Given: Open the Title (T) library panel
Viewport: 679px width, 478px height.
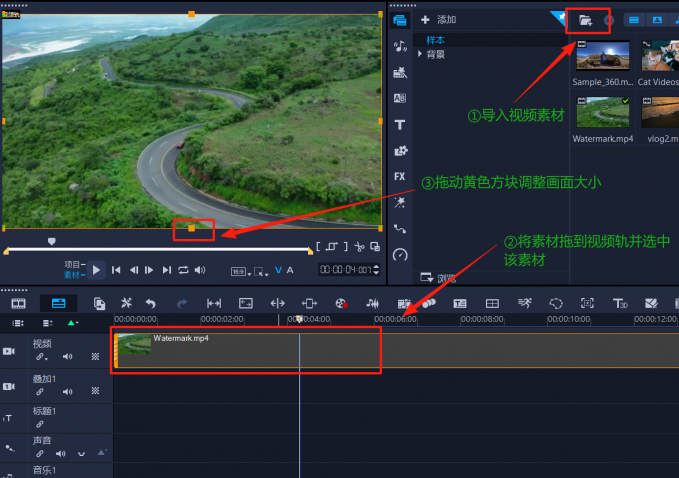Looking at the screenshot, I should [400, 124].
